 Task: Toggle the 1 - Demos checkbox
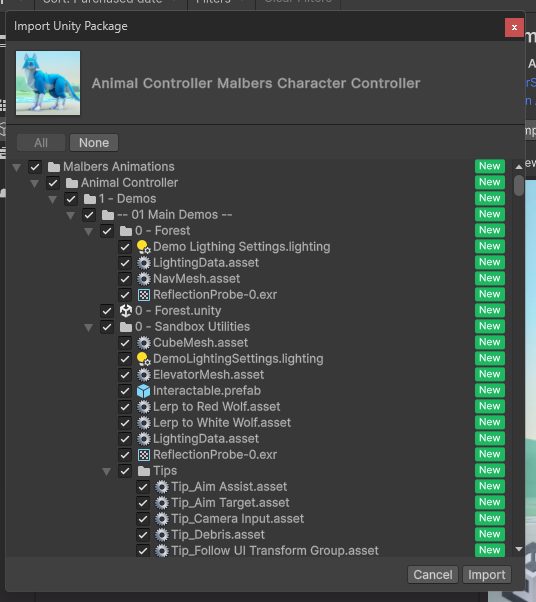71,199
